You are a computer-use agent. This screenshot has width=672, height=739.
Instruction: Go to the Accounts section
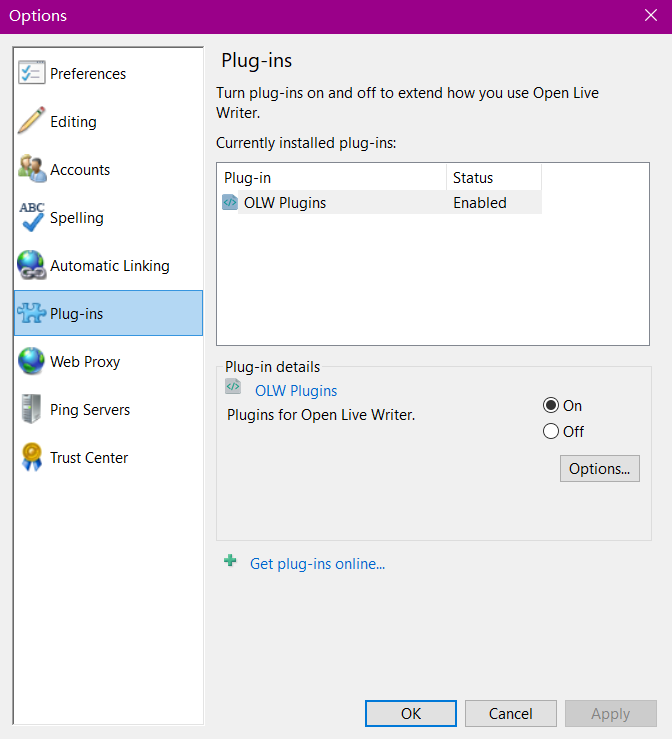109,170
